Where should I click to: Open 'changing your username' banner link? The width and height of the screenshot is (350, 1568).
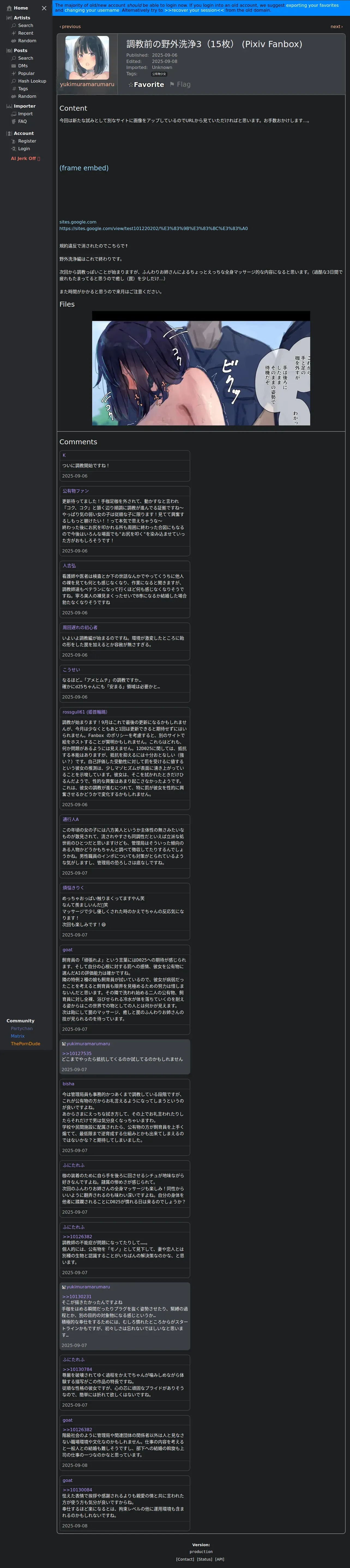pos(92,10)
